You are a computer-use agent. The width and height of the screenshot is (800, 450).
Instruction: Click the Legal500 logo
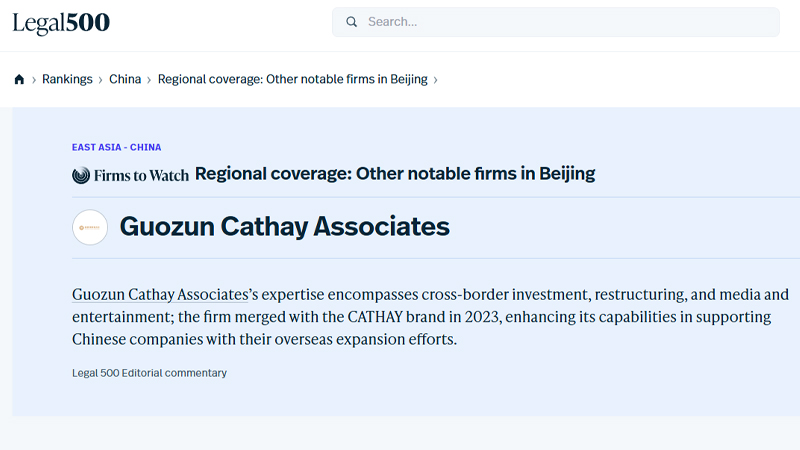61,23
